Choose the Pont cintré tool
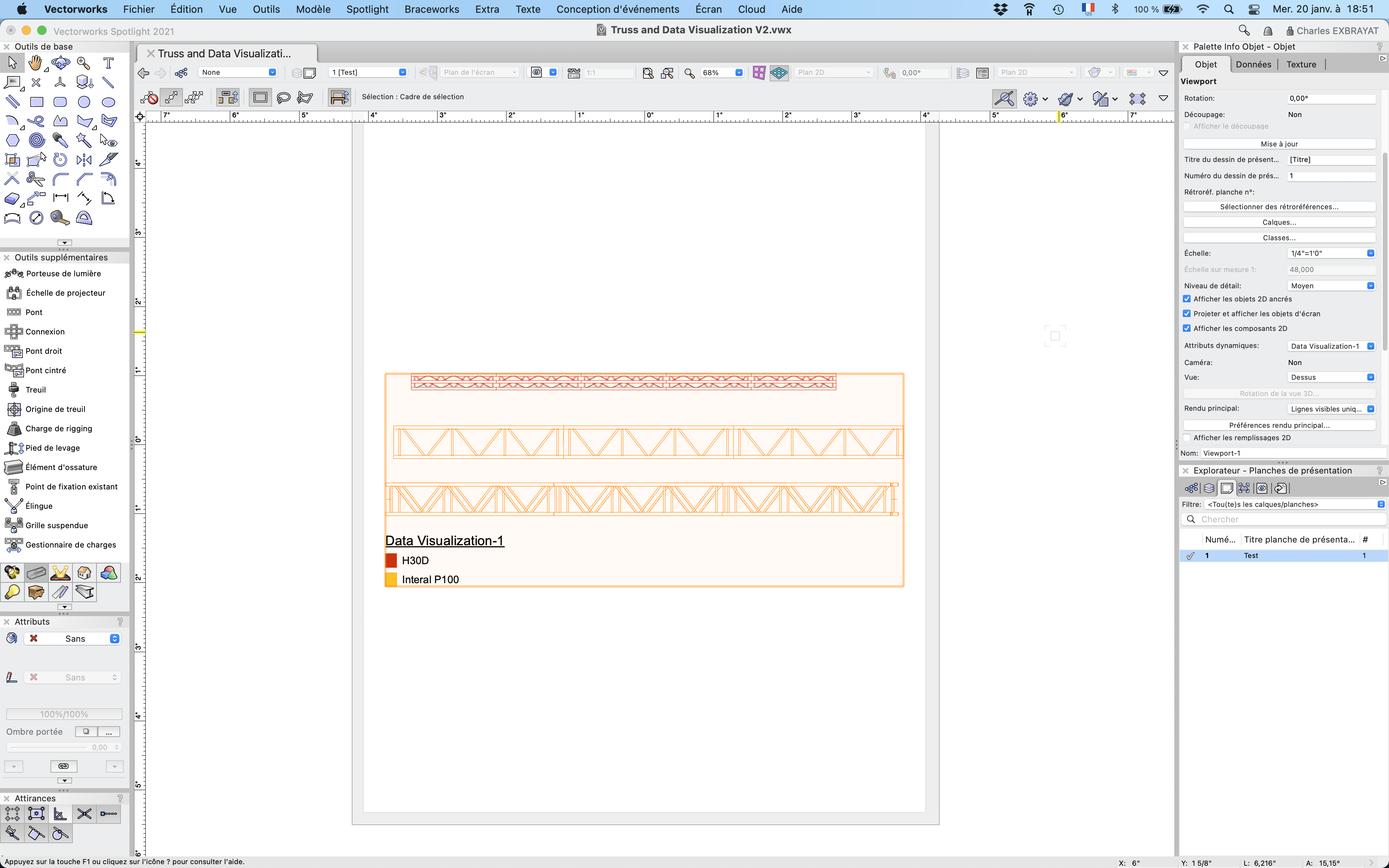Image resolution: width=1389 pixels, height=868 pixels. coord(45,370)
